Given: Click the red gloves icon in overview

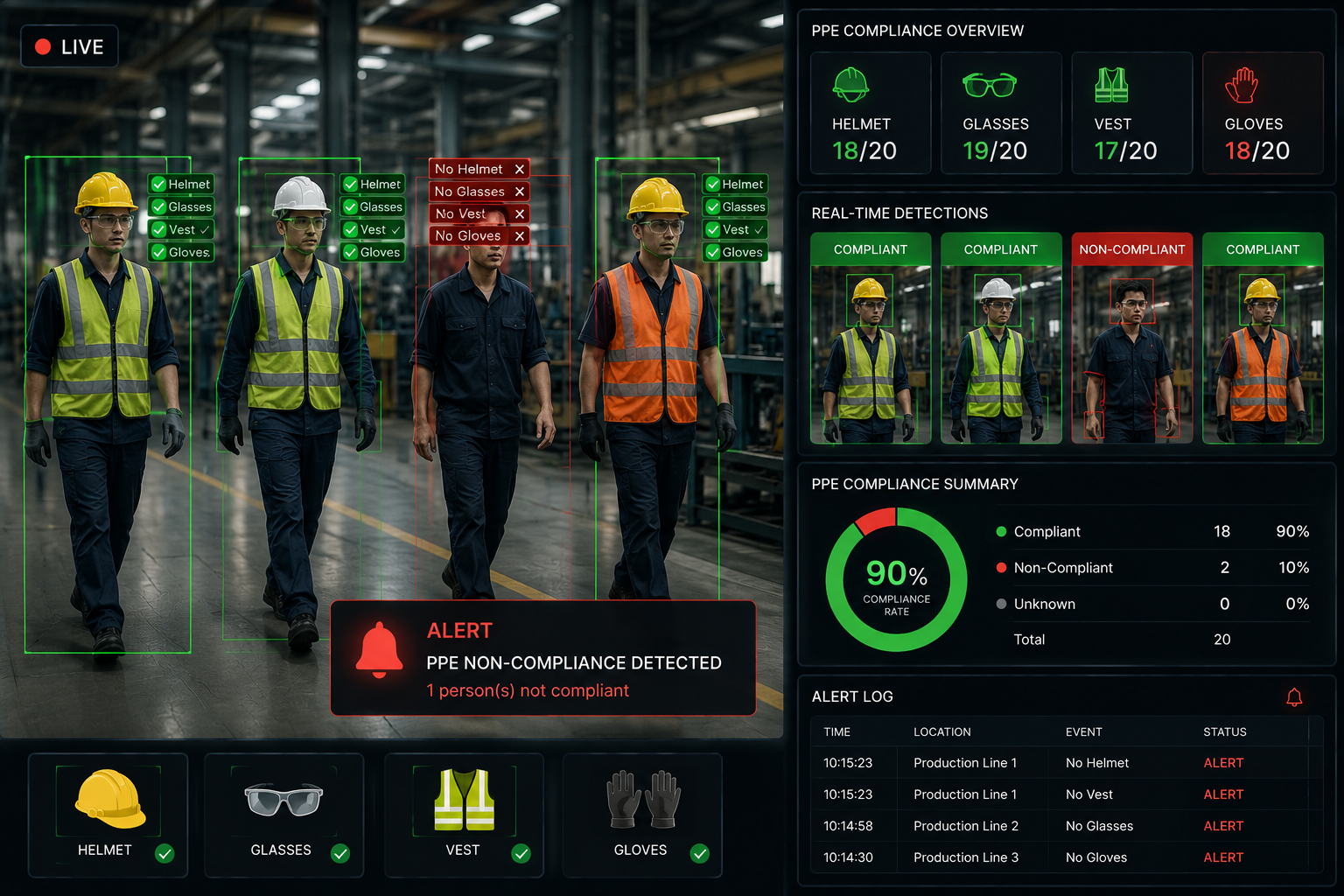Looking at the screenshot, I should tap(1242, 85).
